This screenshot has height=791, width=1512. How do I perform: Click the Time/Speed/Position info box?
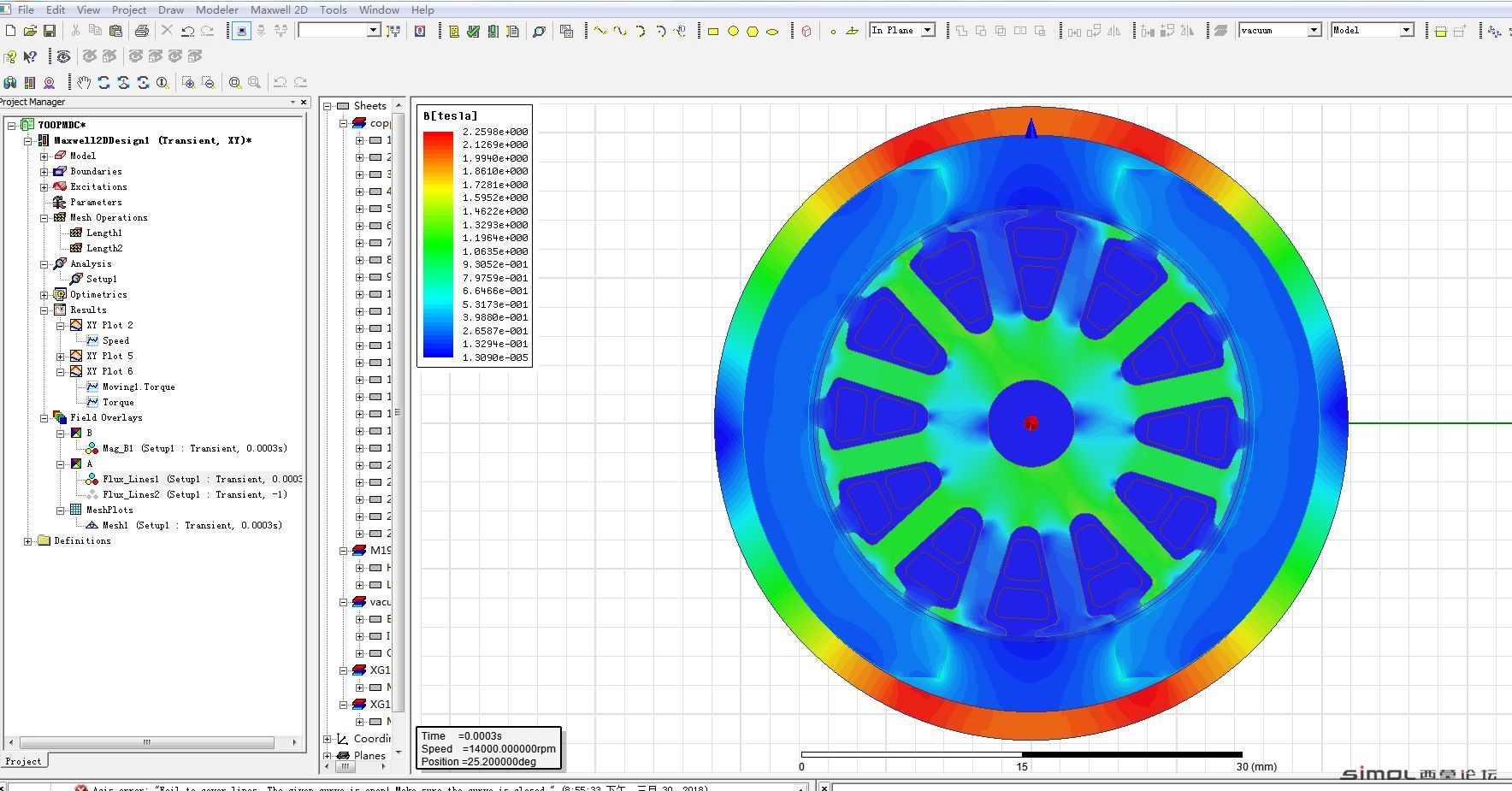pos(488,748)
